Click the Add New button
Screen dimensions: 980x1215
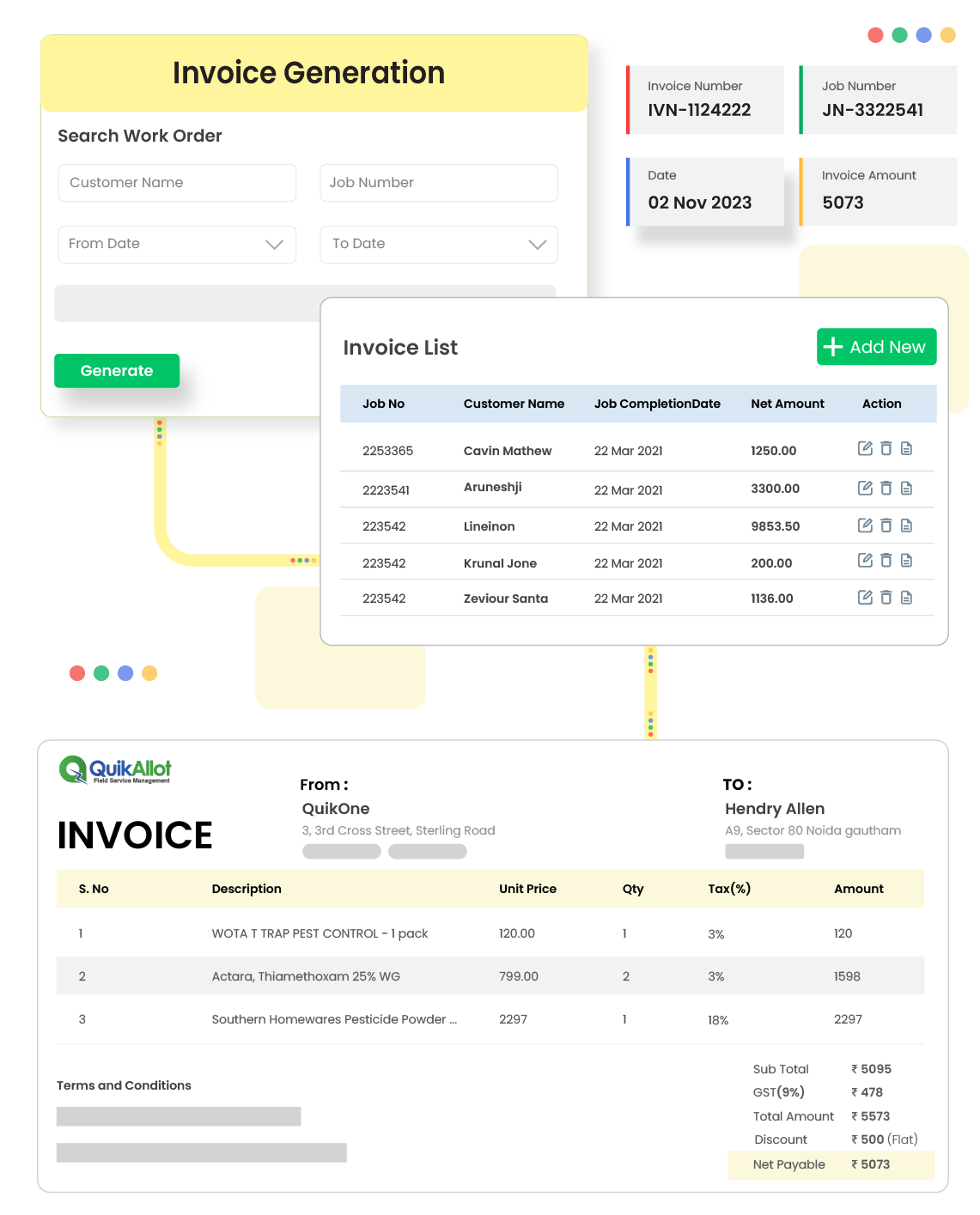(x=876, y=347)
